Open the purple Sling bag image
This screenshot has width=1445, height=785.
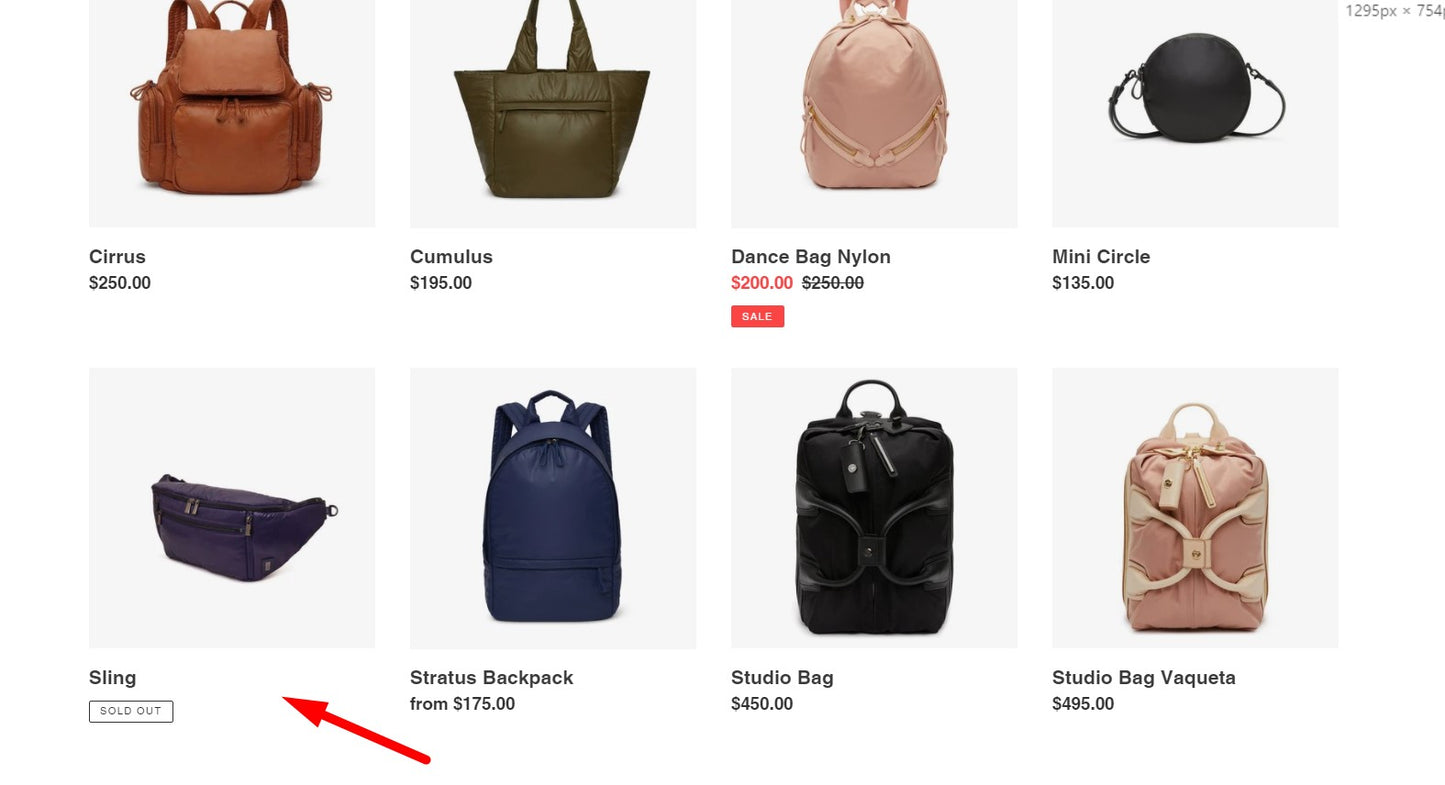pos(232,508)
